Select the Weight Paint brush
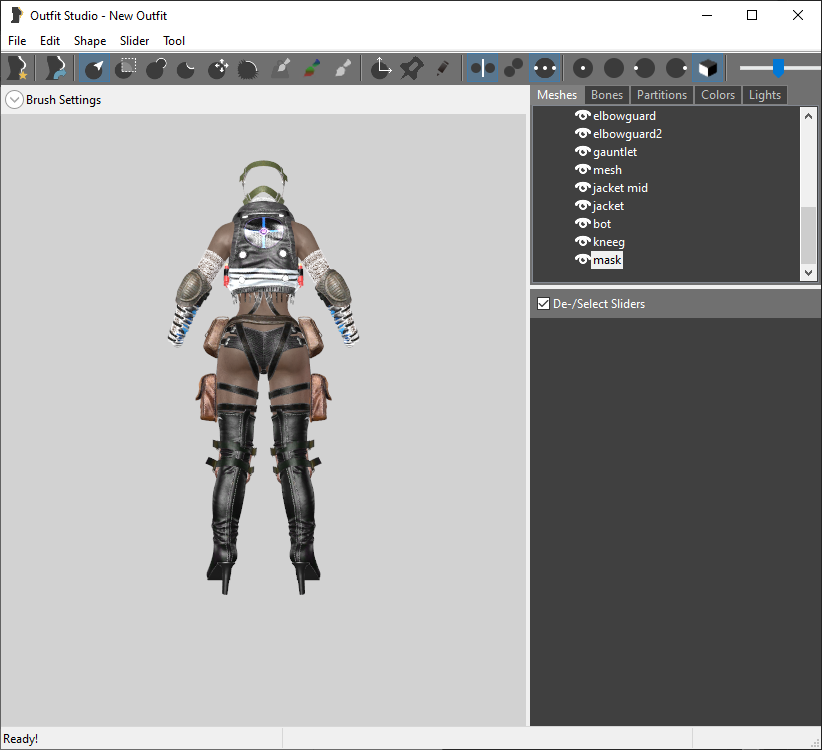Image resolution: width=822 pixels, height=750 pixels. coord(282,68)
